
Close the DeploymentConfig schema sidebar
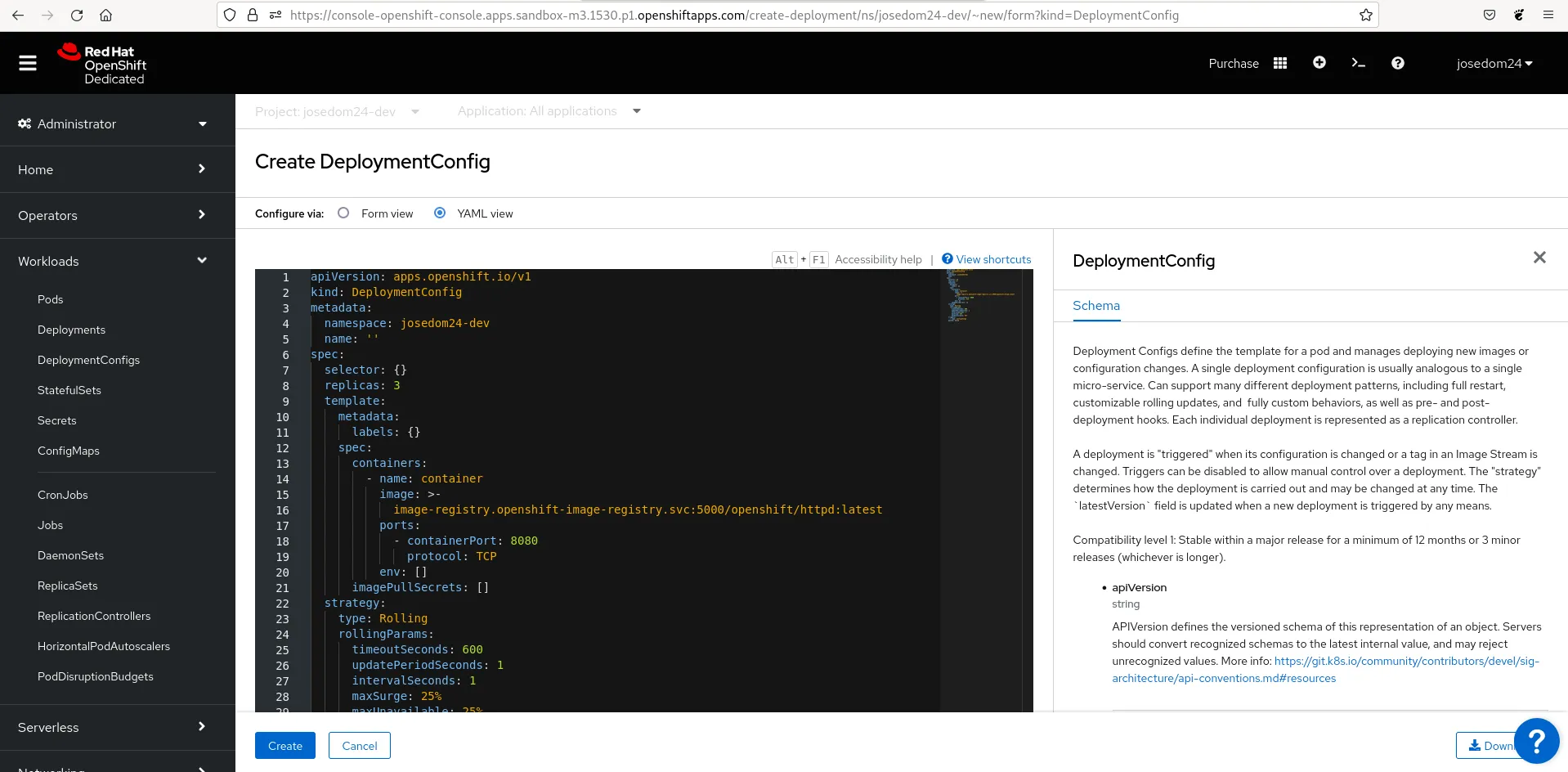1539,258
